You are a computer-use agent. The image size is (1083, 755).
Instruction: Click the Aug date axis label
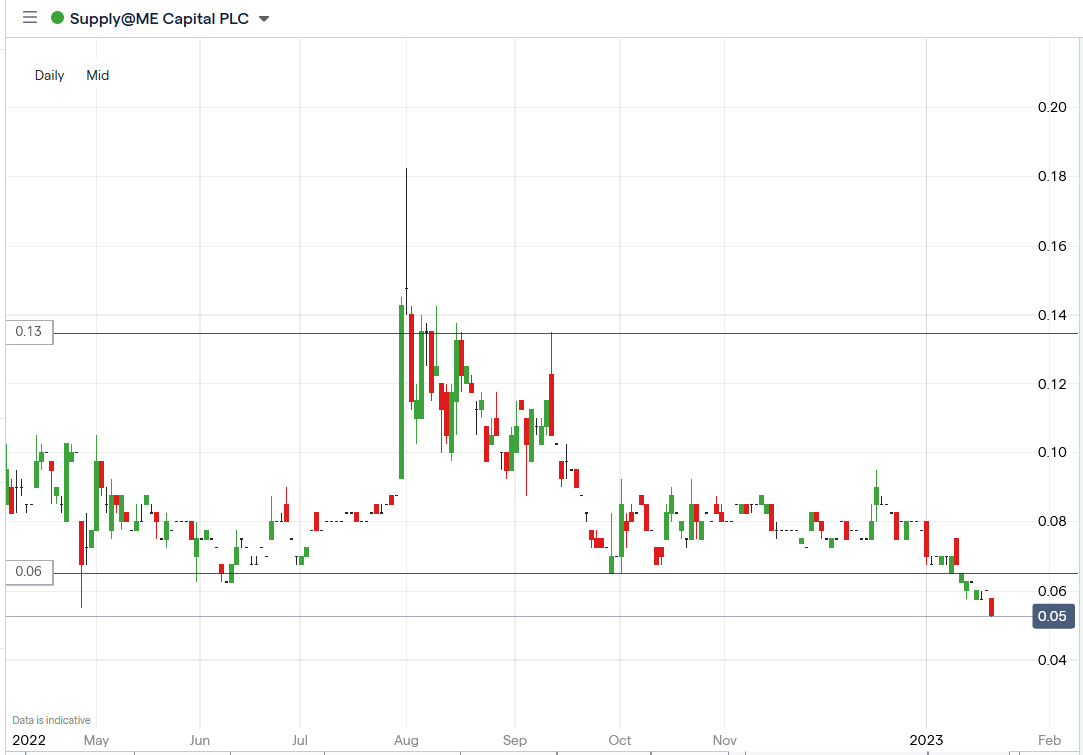click(x=406, y=740)
